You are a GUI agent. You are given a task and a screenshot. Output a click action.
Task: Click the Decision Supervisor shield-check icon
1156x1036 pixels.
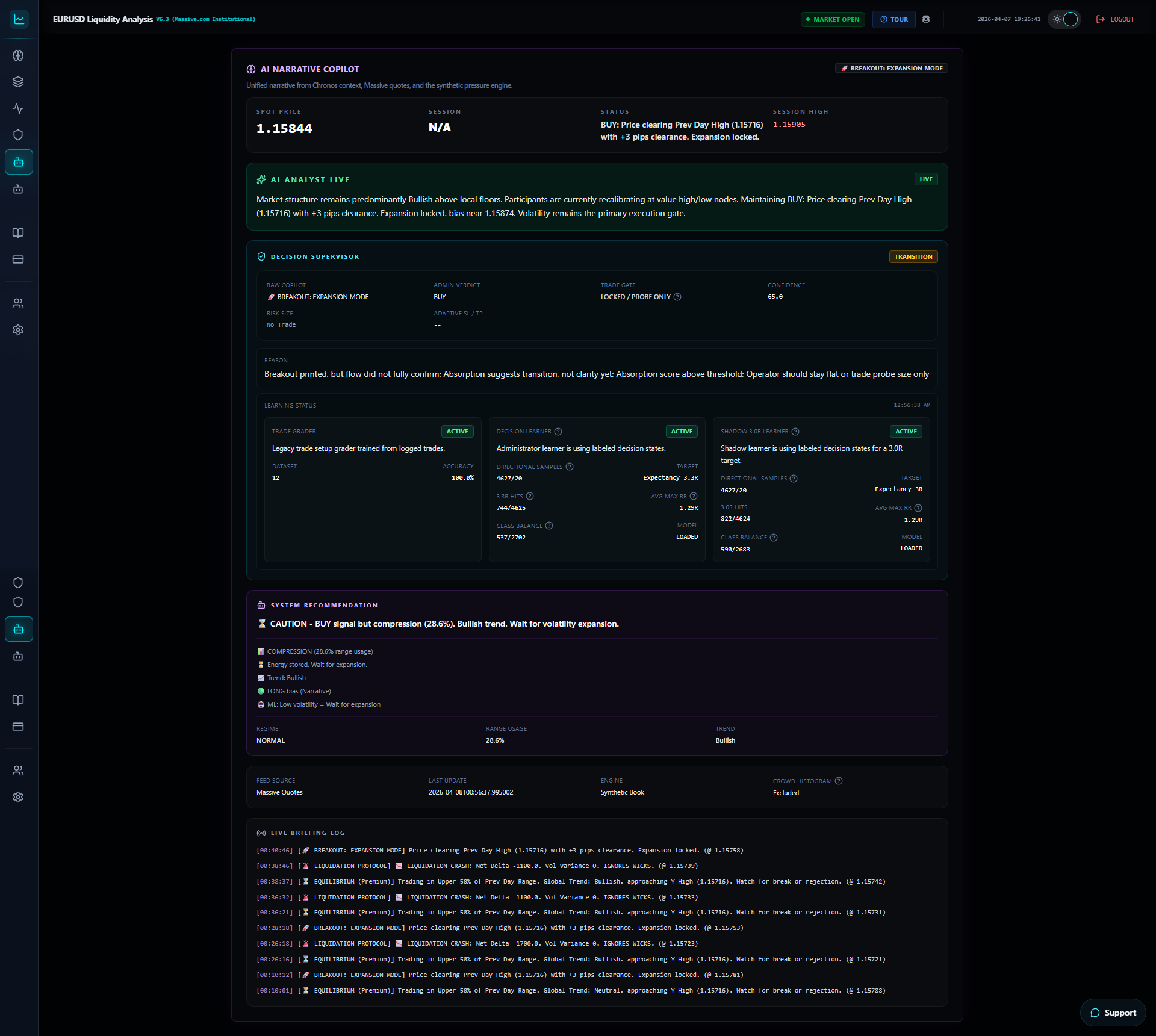261,256
